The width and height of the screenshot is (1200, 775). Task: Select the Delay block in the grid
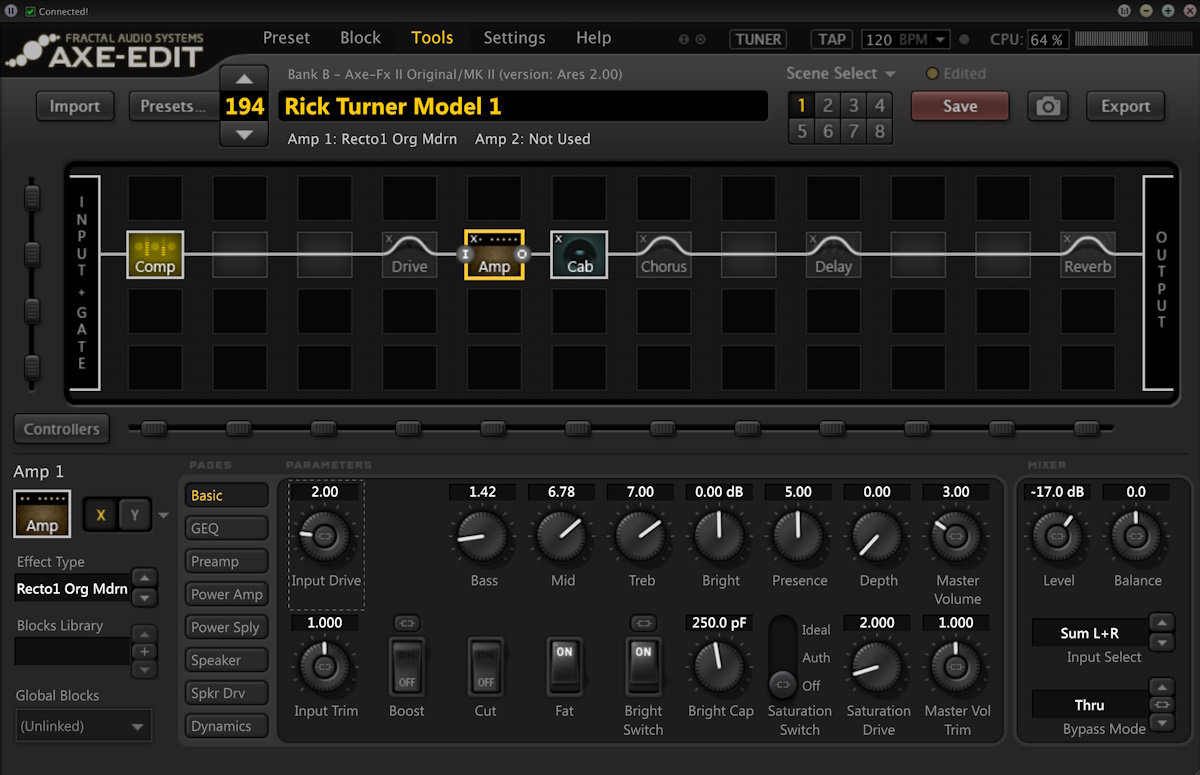click(833, 254)
